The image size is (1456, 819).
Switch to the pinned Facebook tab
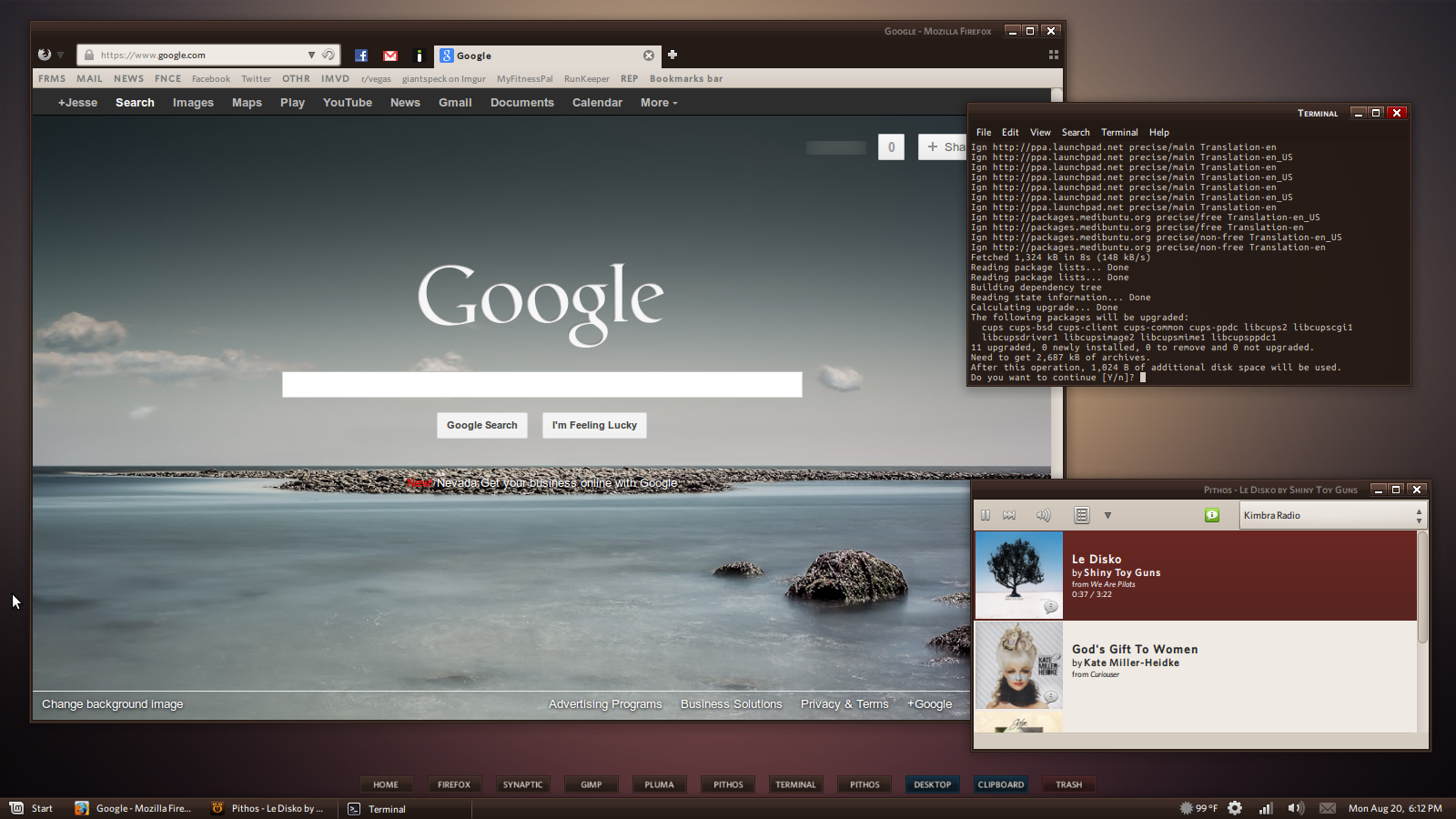pos(361,56)
